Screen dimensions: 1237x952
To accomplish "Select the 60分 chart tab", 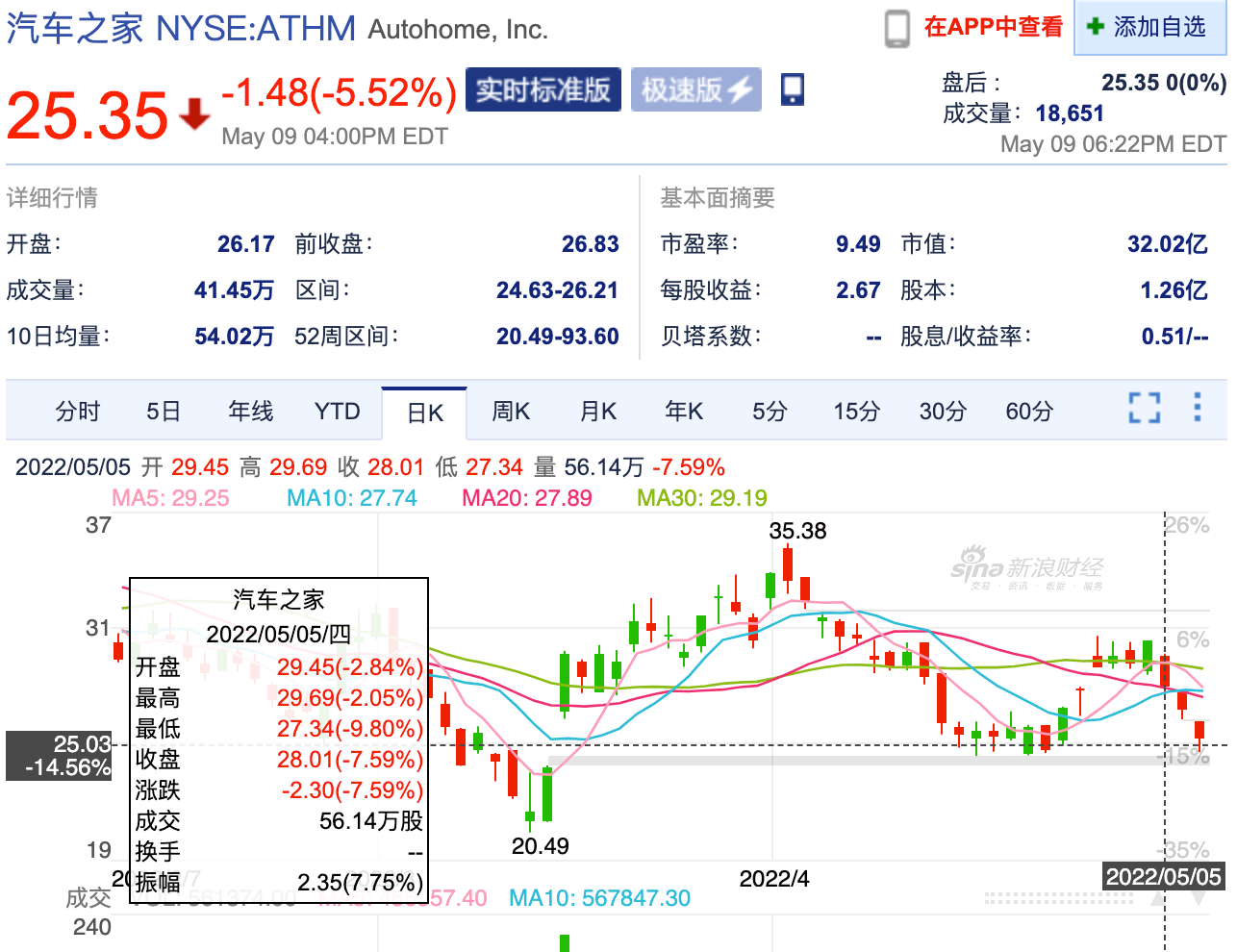I will pyautogui.click(x=1029, y=412).
